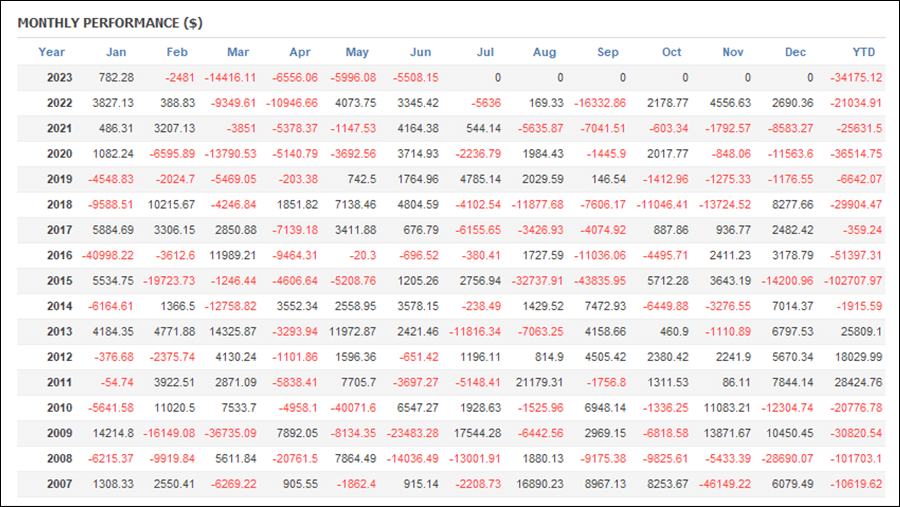Click the 2015 year row label
The width and height of the screenshot is (900, 507).
click(59, 281)
